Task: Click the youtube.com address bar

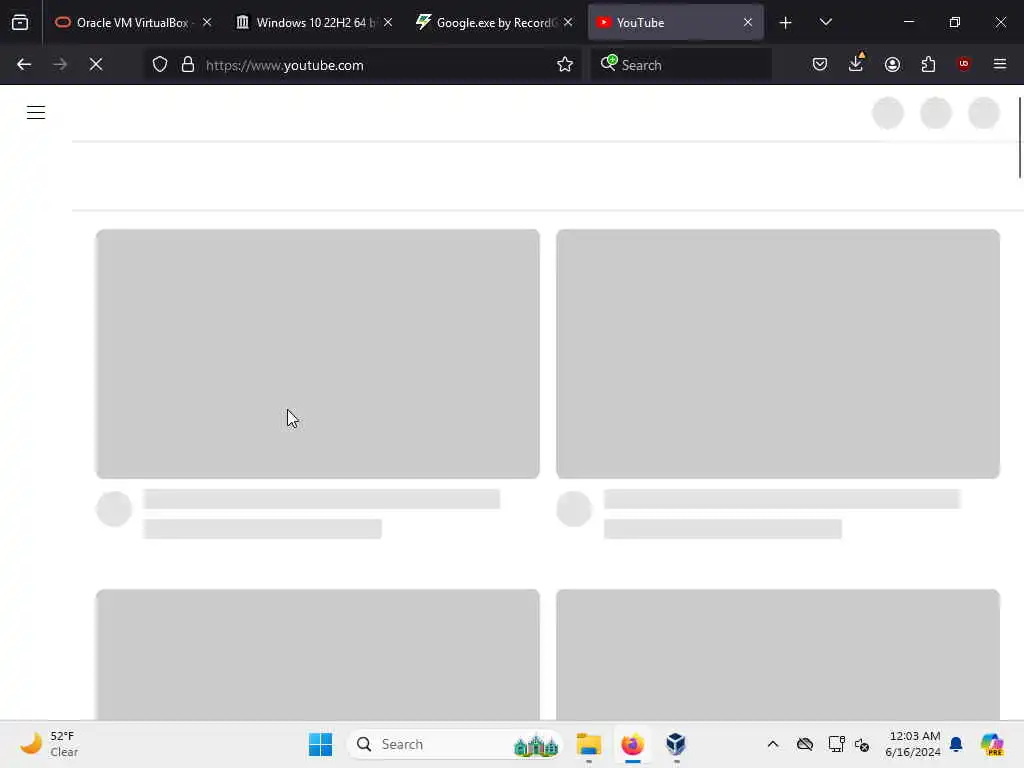Action: 363,65
